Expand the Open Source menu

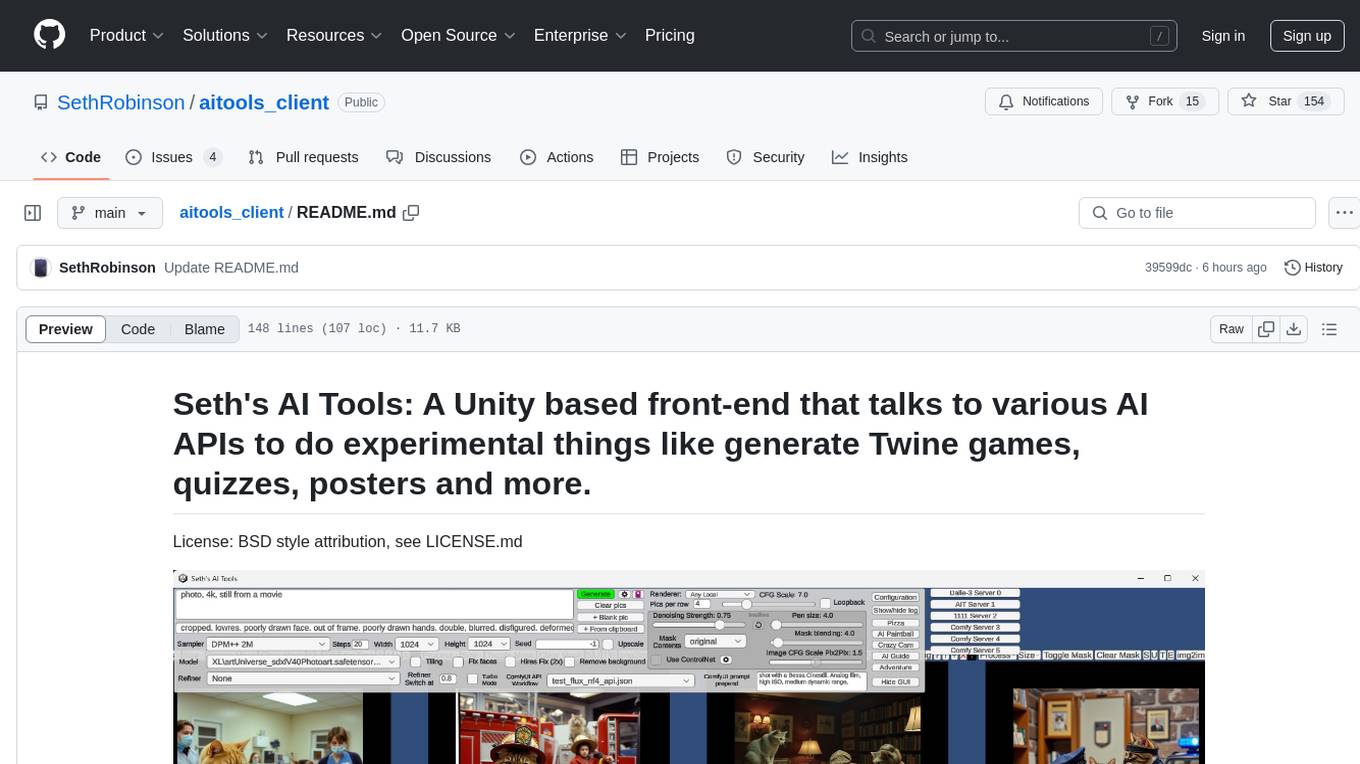coord(458,35)
